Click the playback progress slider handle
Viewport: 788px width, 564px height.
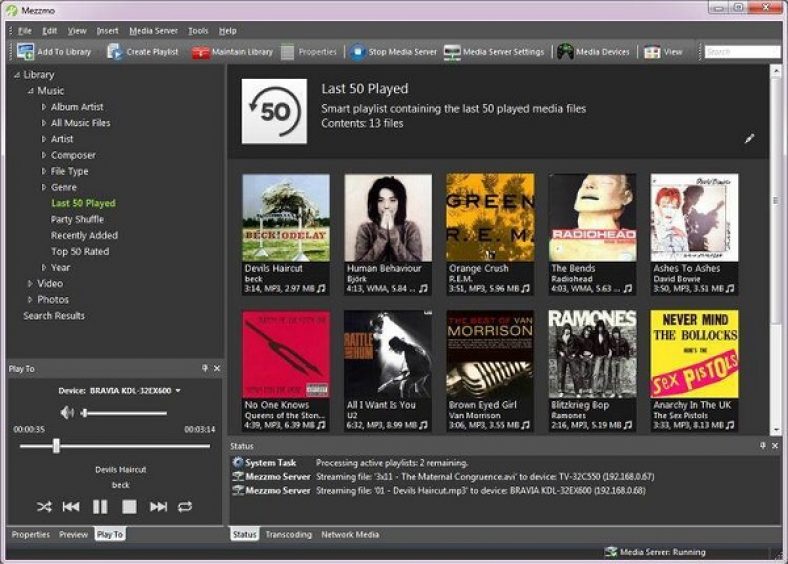point(56,446)
